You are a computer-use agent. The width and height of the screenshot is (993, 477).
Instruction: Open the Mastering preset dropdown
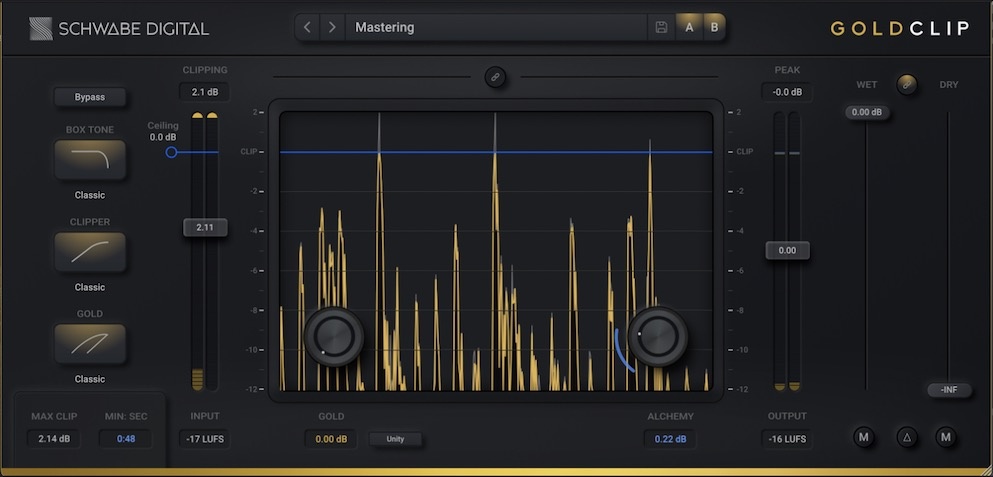(x=495, y=27)
